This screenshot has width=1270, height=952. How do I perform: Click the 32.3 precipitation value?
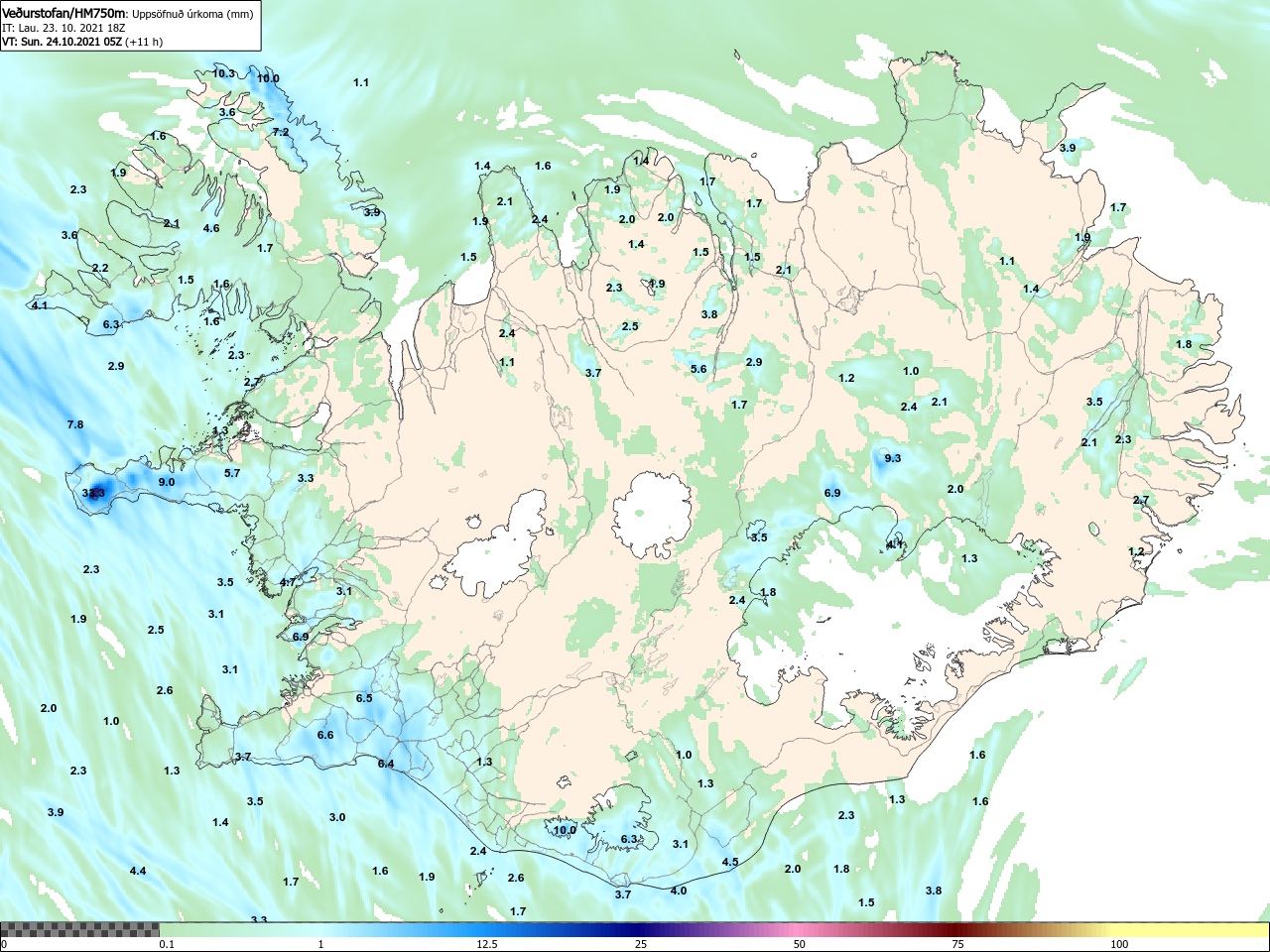pyautogui.click(x=93, y=493)
